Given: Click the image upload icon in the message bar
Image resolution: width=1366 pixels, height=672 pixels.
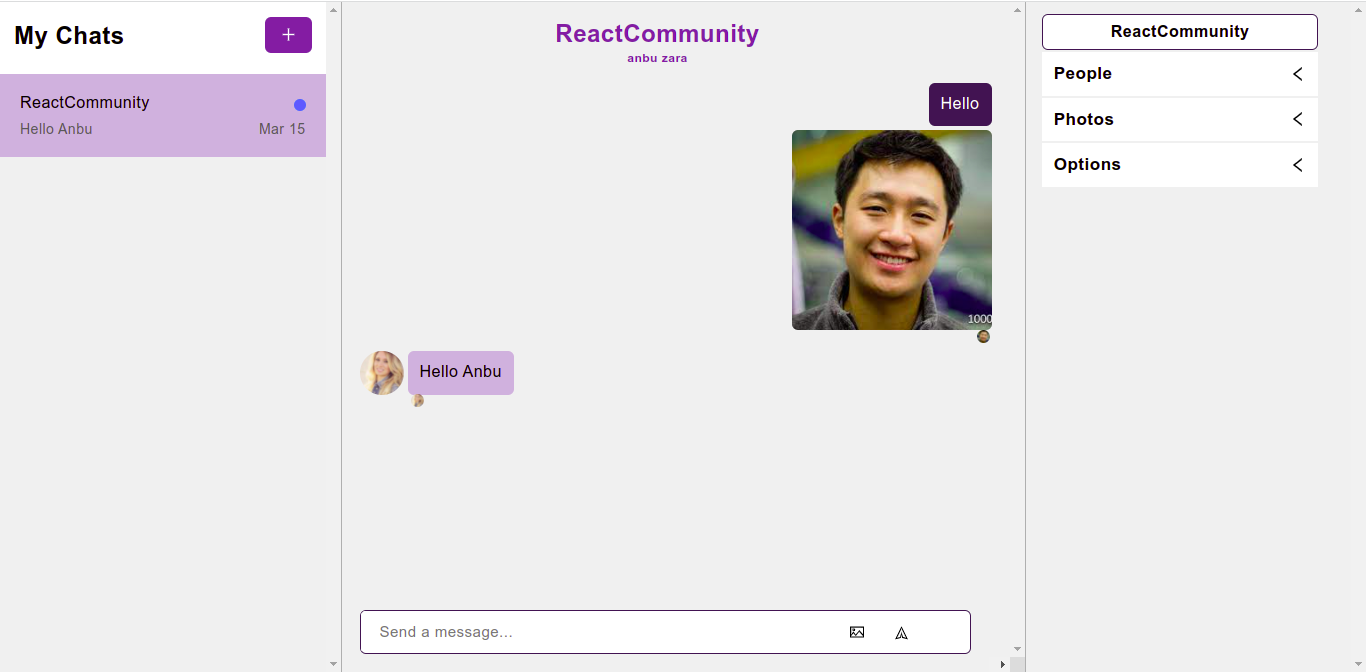Looking at the screenshot, I should pos(857,632).
